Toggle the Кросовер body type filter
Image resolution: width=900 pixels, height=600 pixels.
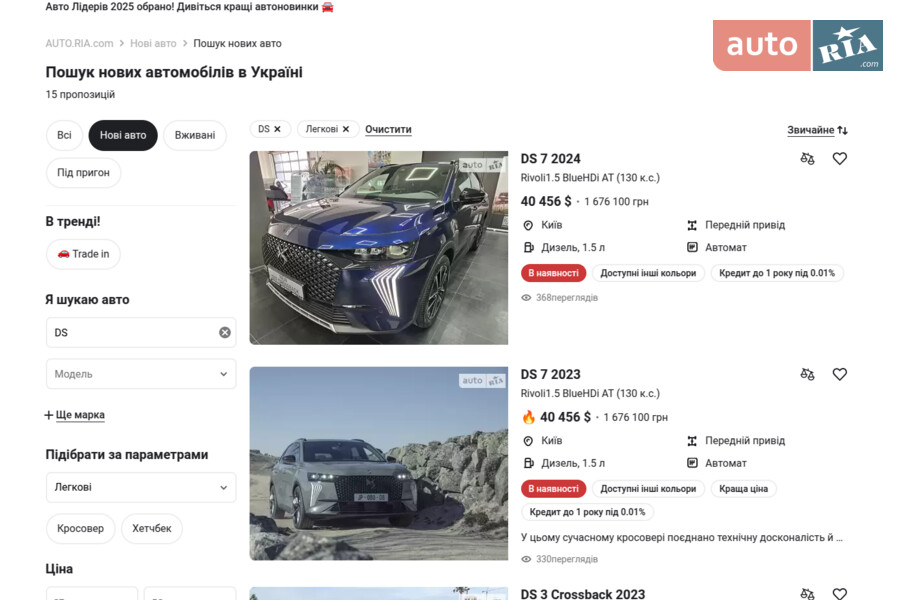pyautogui.click(x=80, y=528)
